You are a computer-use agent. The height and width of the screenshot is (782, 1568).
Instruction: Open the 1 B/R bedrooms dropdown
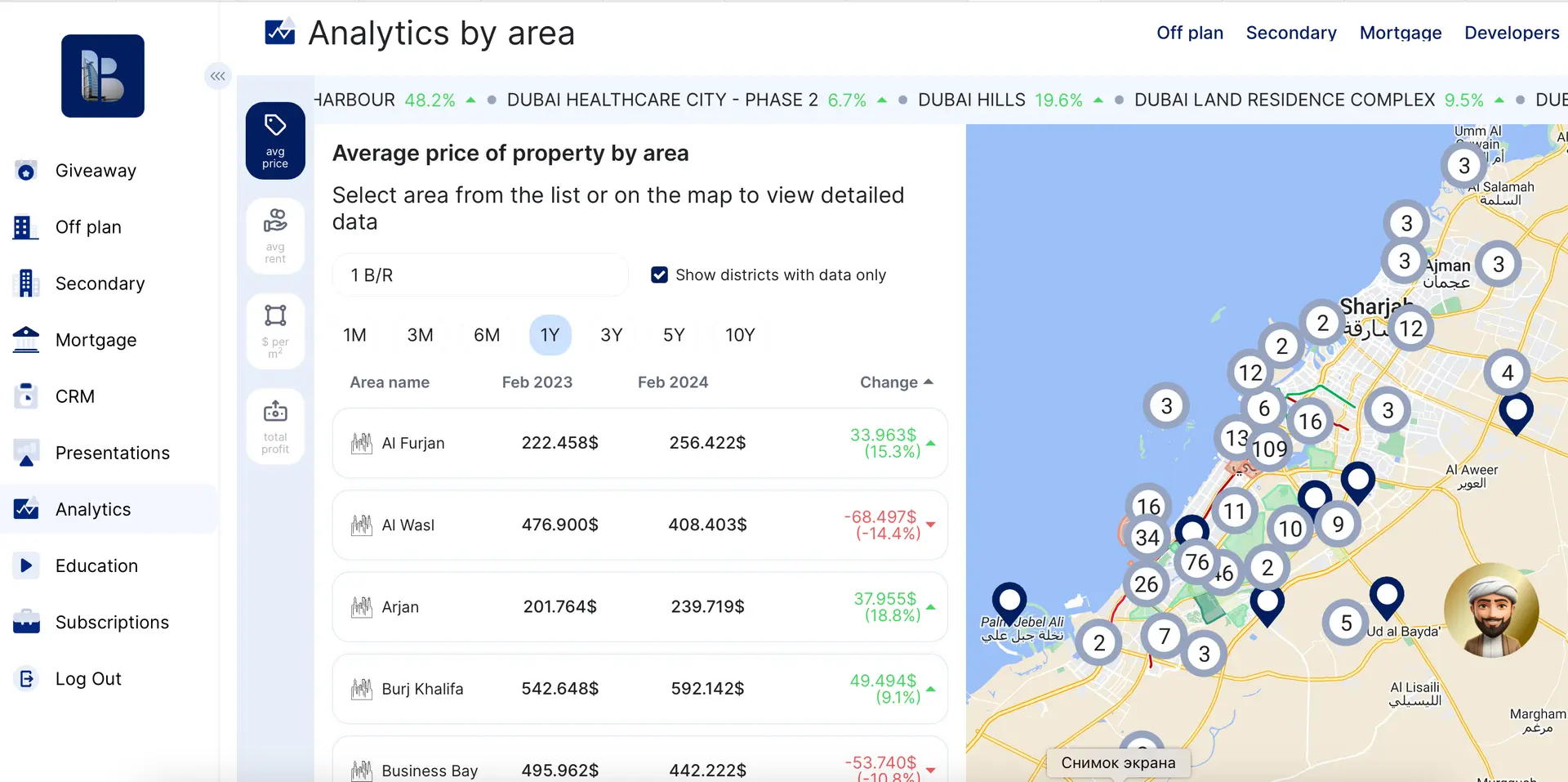480,275
